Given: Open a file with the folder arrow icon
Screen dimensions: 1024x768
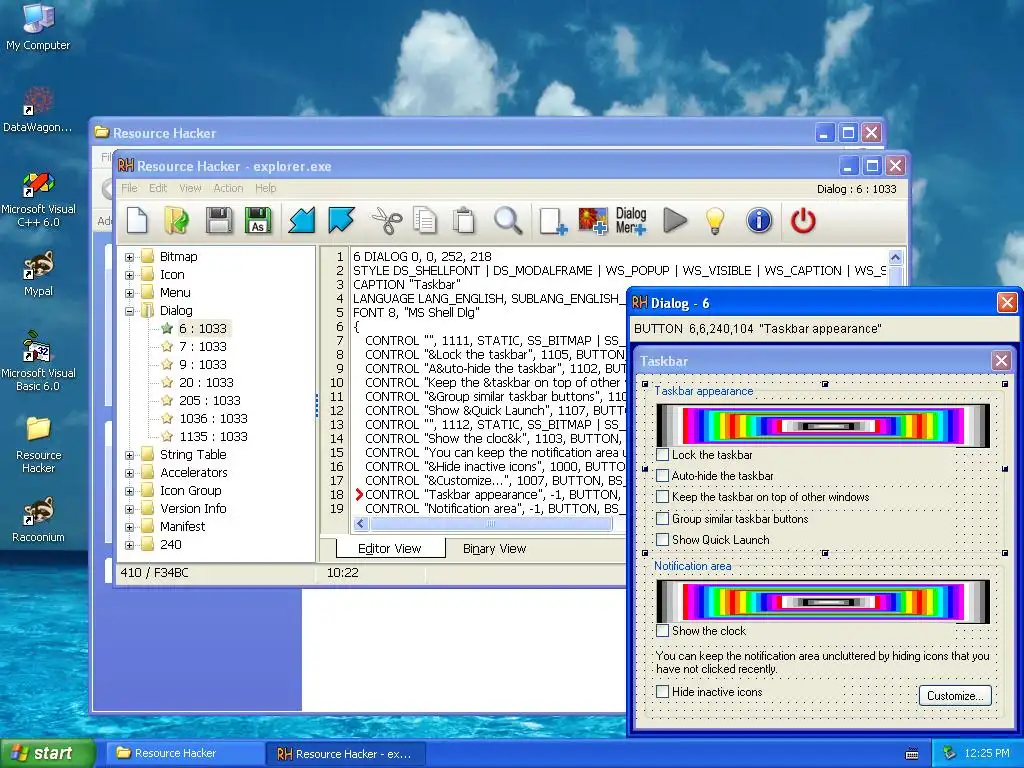Looking at the screenshot, I should (176, 220).
